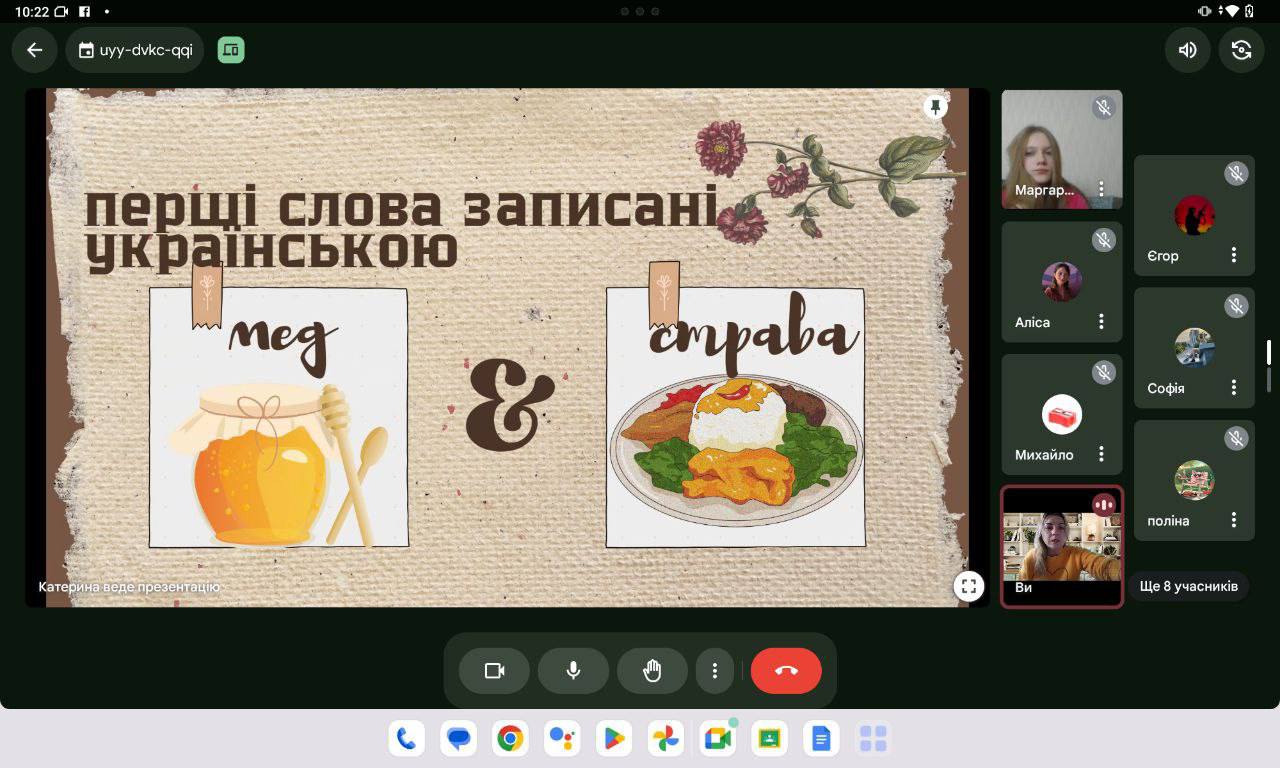
Task: Raise your hand in the meeting
Action: pos(652,671)
